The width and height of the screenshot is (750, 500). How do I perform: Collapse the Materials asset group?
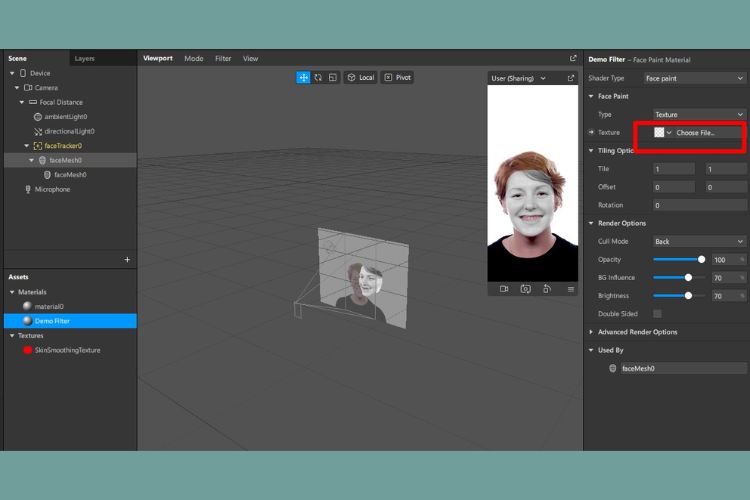tap(12, 292)
